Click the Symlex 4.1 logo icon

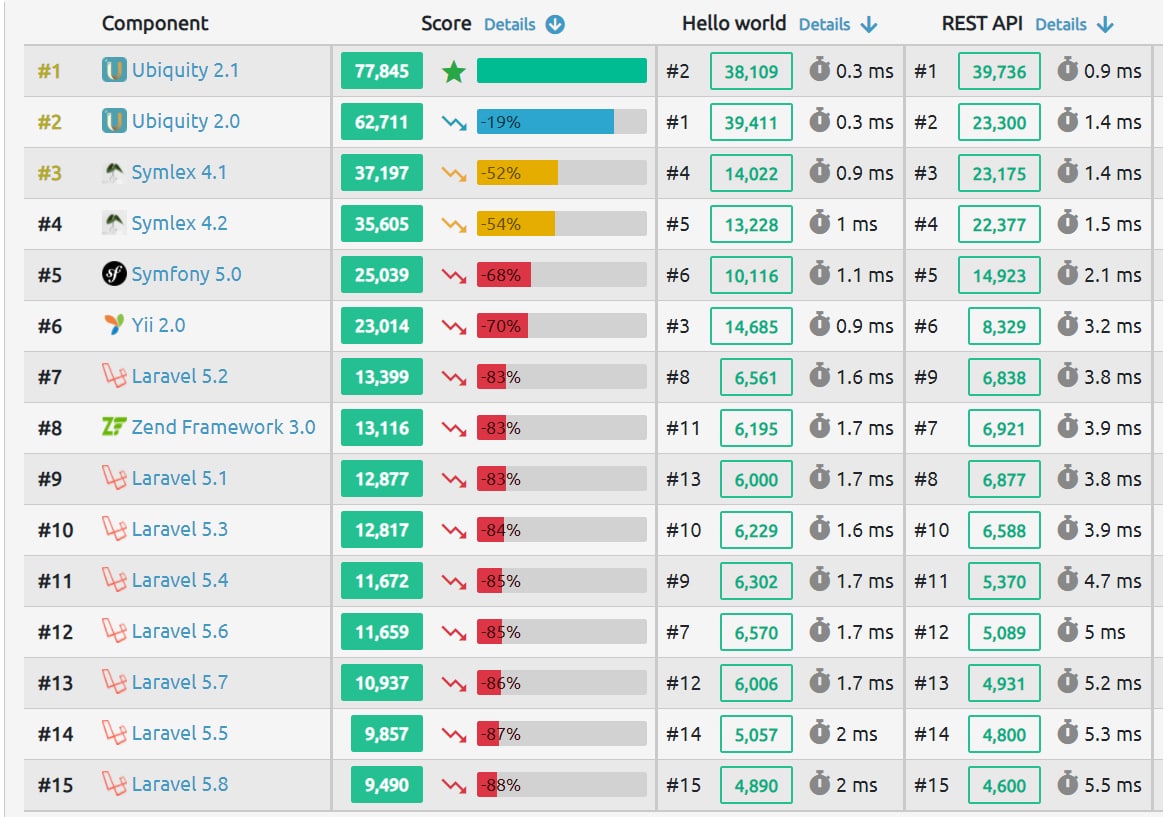[113, 172]
